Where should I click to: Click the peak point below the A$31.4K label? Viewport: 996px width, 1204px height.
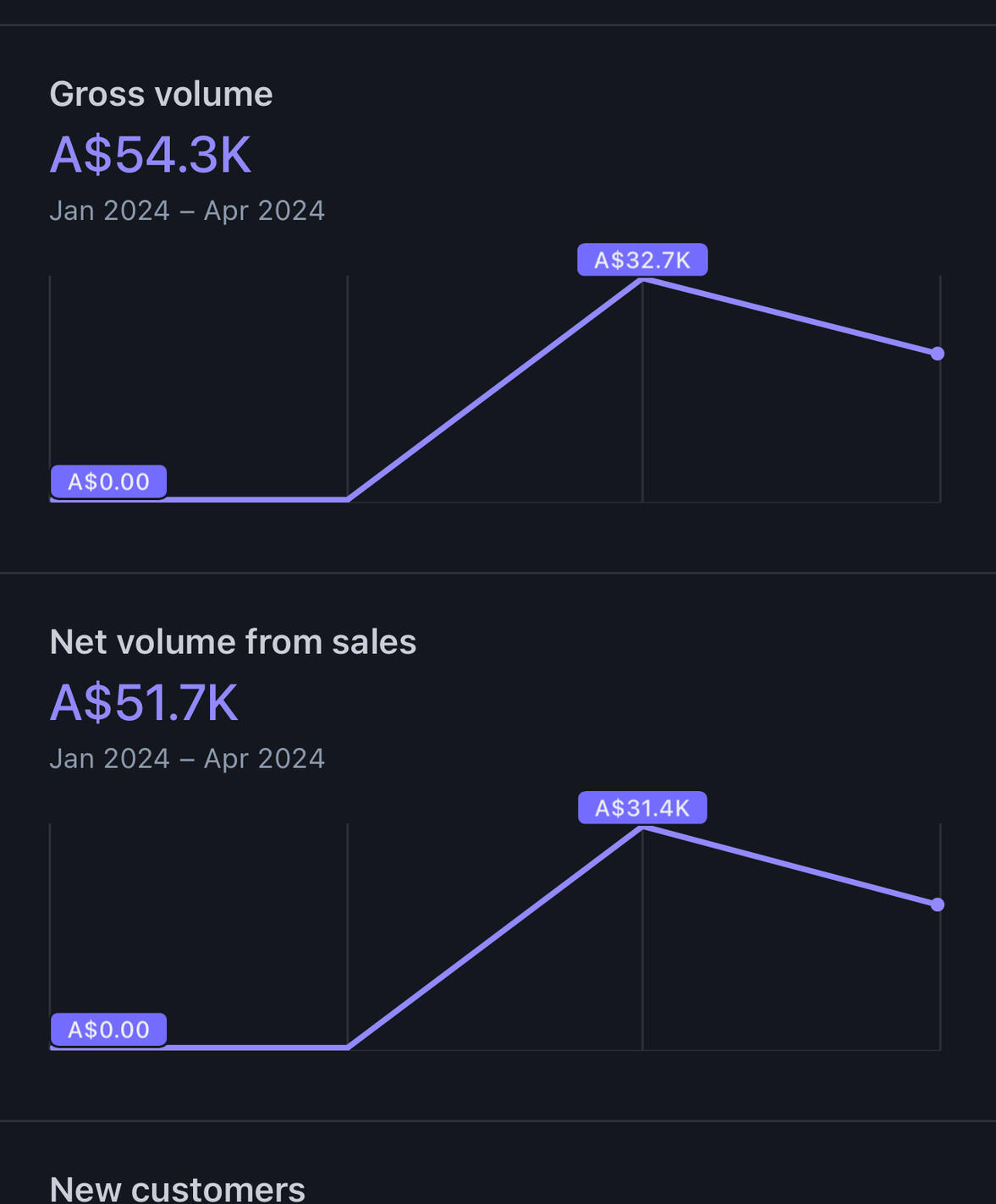[x=643, y=828]
